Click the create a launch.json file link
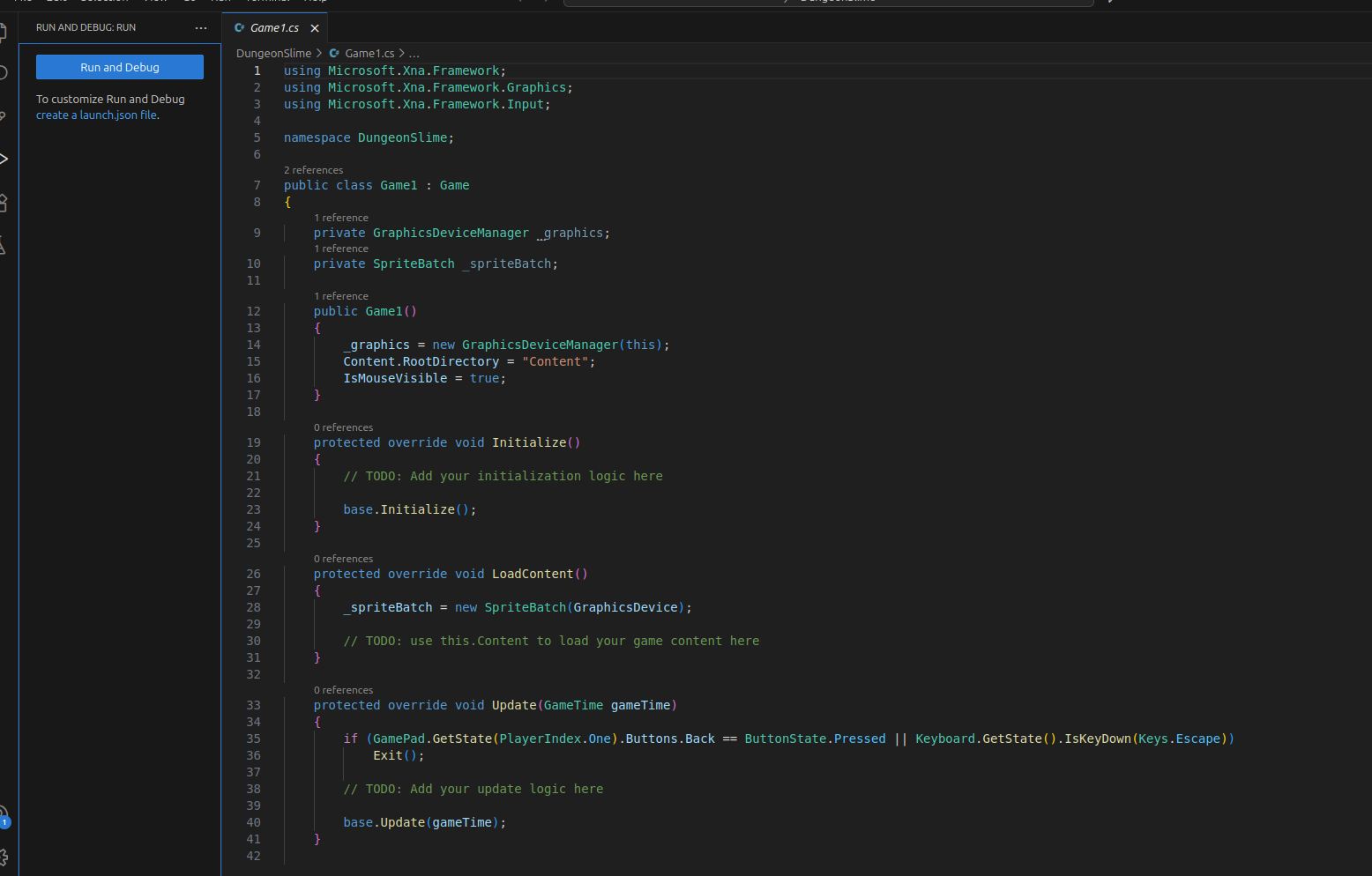 [97, 115]
